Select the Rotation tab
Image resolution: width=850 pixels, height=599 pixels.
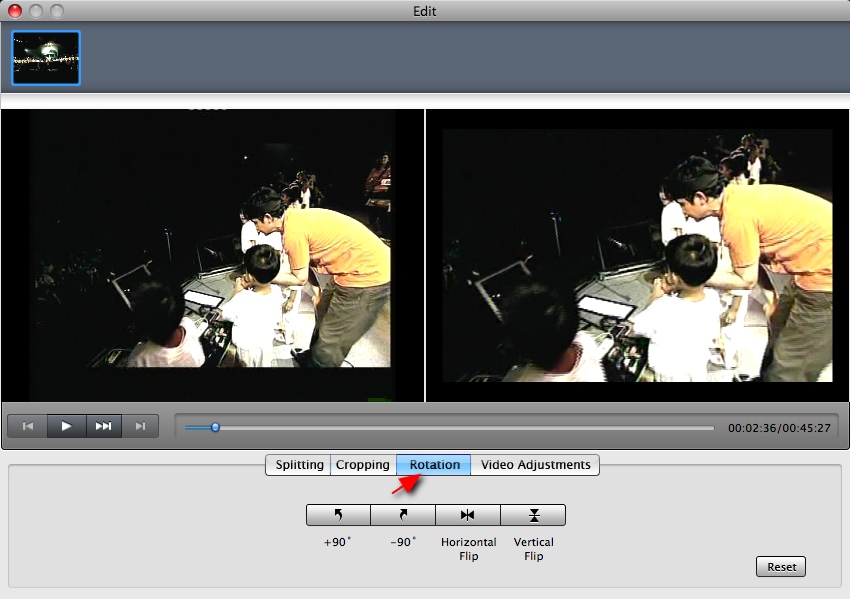pyautogui.click(x=434, y=465)
